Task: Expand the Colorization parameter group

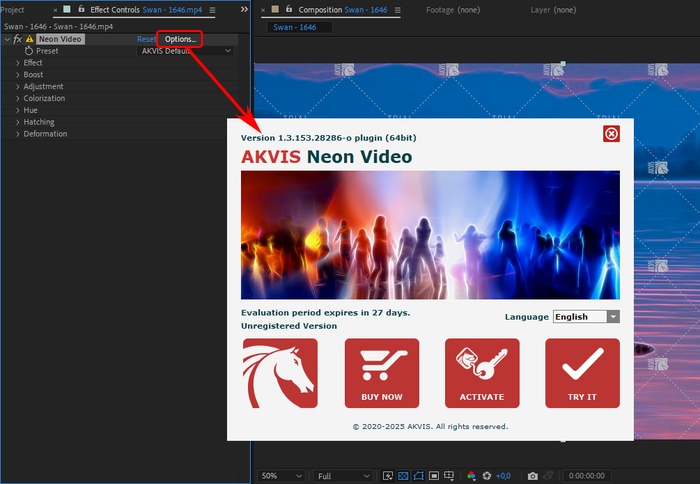Action: pos(18,98)
